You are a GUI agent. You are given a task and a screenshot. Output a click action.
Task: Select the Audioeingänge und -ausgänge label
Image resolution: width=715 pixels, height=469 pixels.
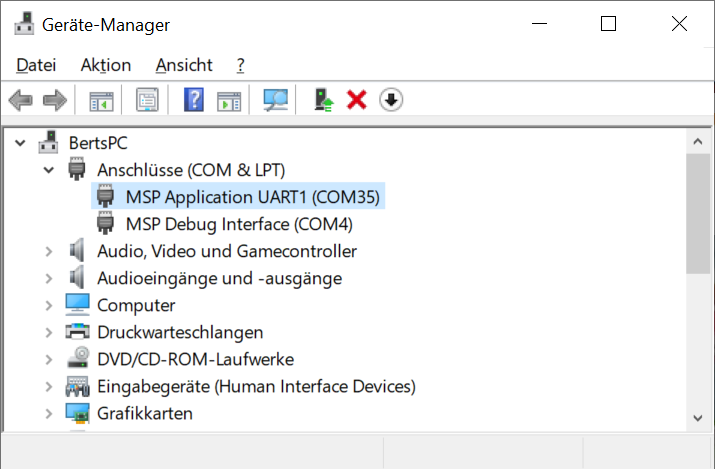coord(219,278)
